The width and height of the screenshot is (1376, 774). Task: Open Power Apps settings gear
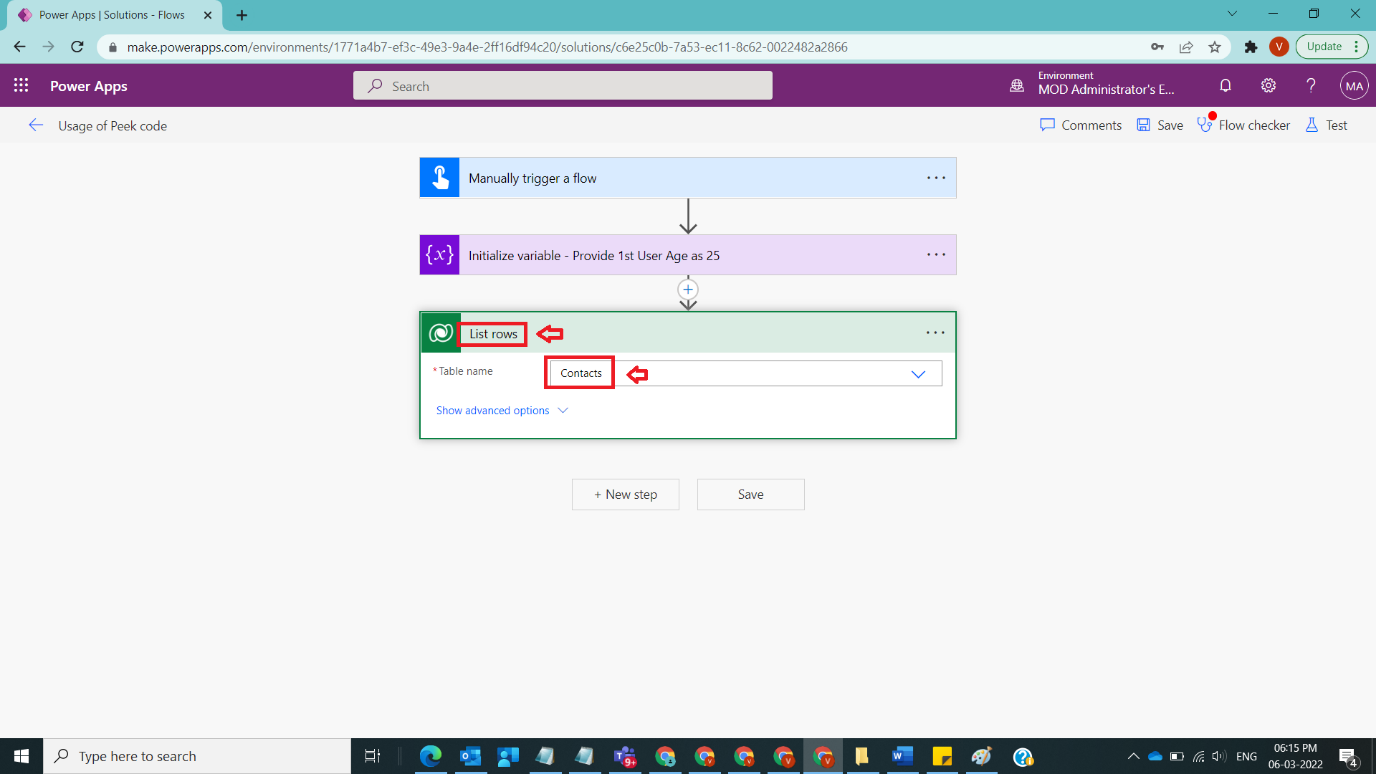(x=1268, y=86)
